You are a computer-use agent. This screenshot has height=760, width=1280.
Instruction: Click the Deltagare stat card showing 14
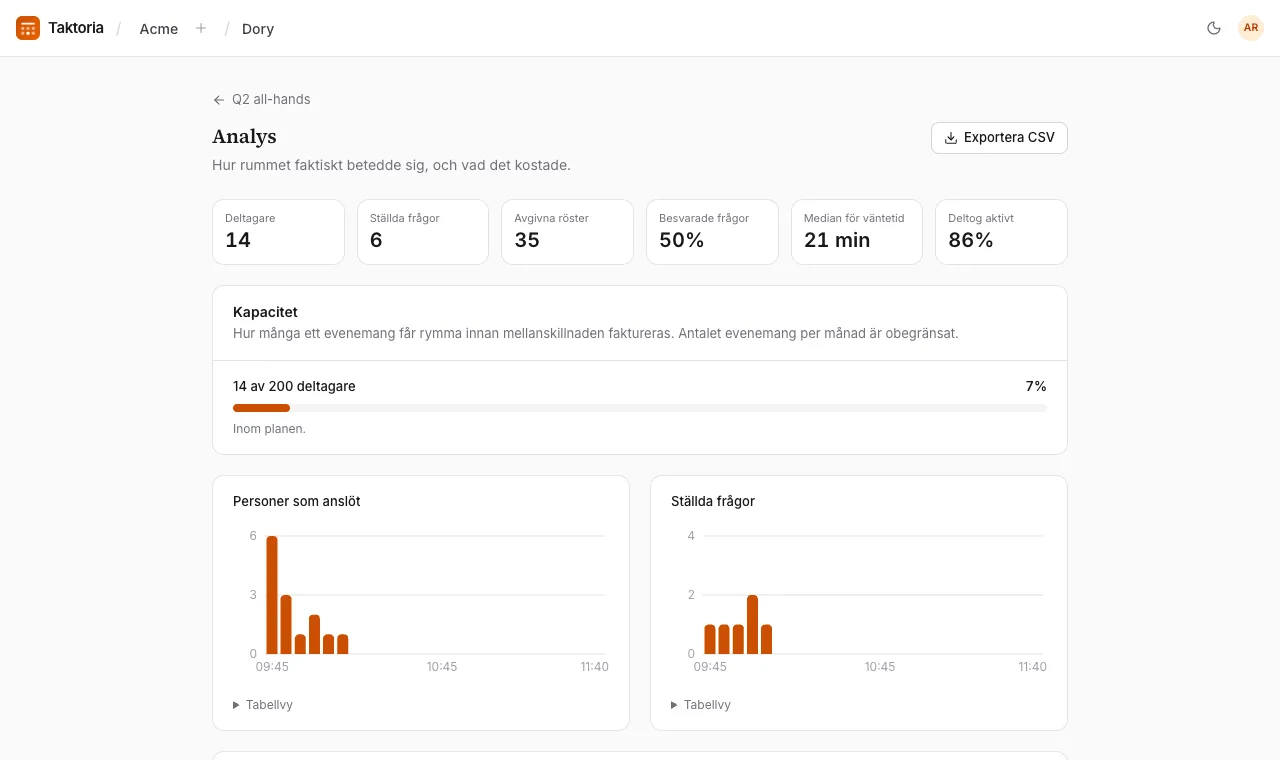click(278, 232)
